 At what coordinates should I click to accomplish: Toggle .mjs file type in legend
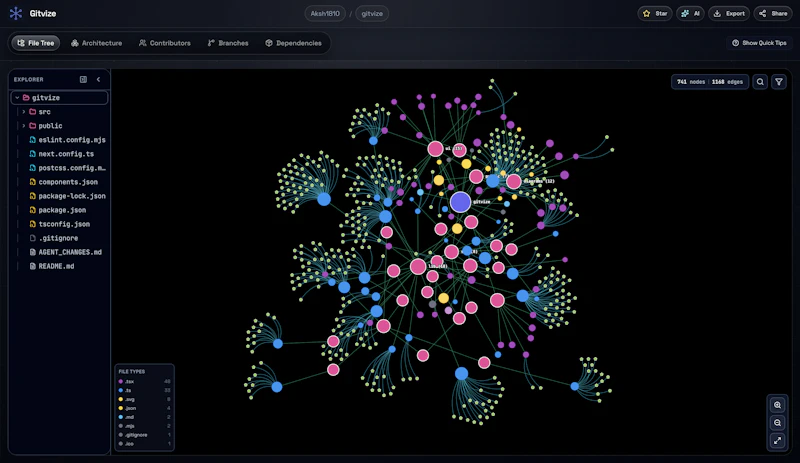(x=144, y=426)
